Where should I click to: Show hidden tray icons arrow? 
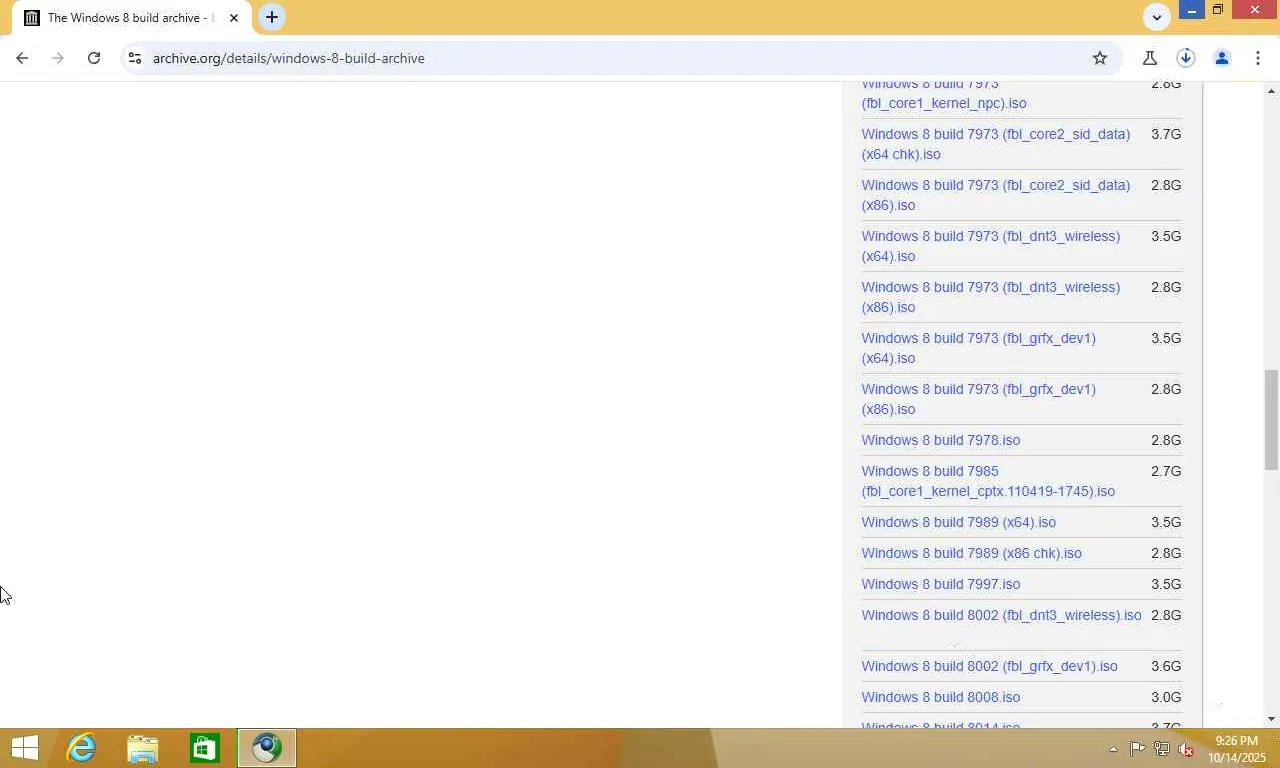(1113, 749)
